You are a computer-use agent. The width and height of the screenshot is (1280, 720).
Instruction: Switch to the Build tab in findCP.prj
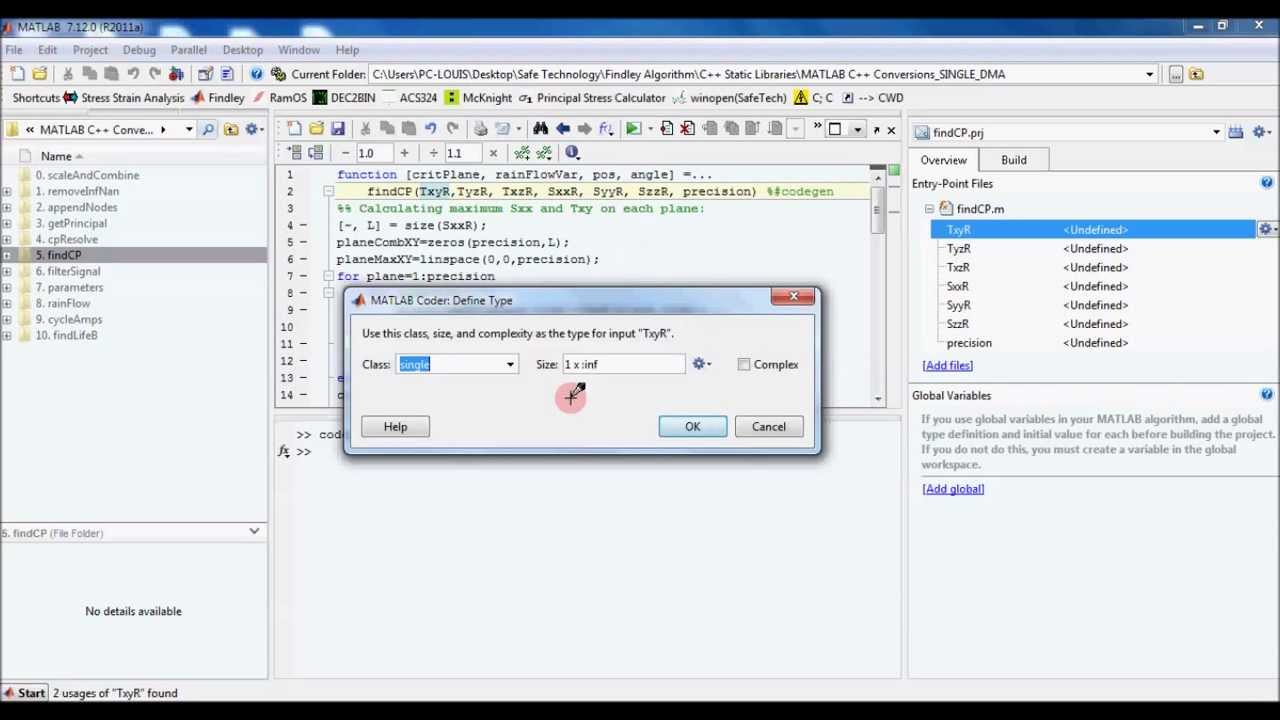click(1013, 160)
